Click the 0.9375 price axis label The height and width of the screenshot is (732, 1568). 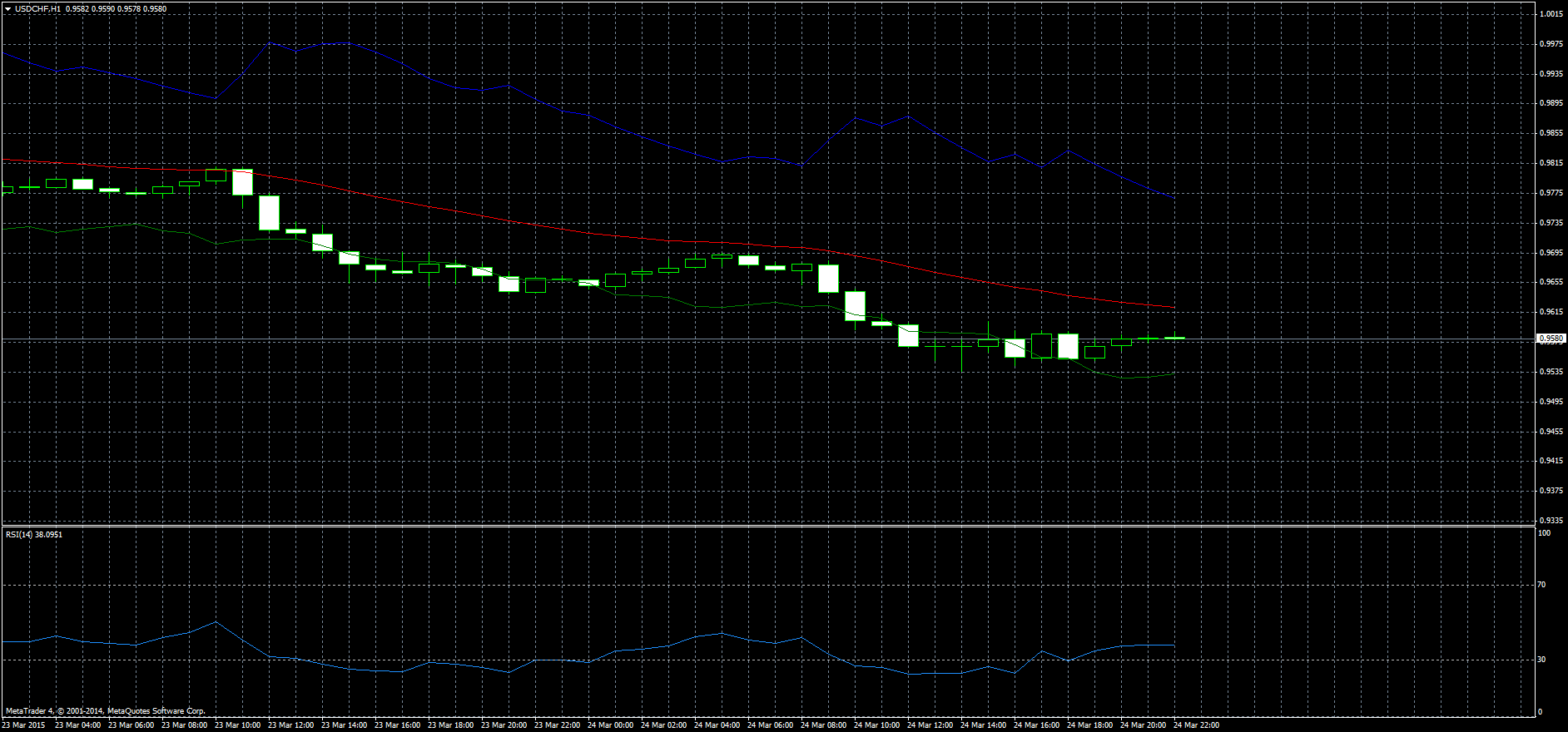pyautogui.click(x=1551, y=491)
